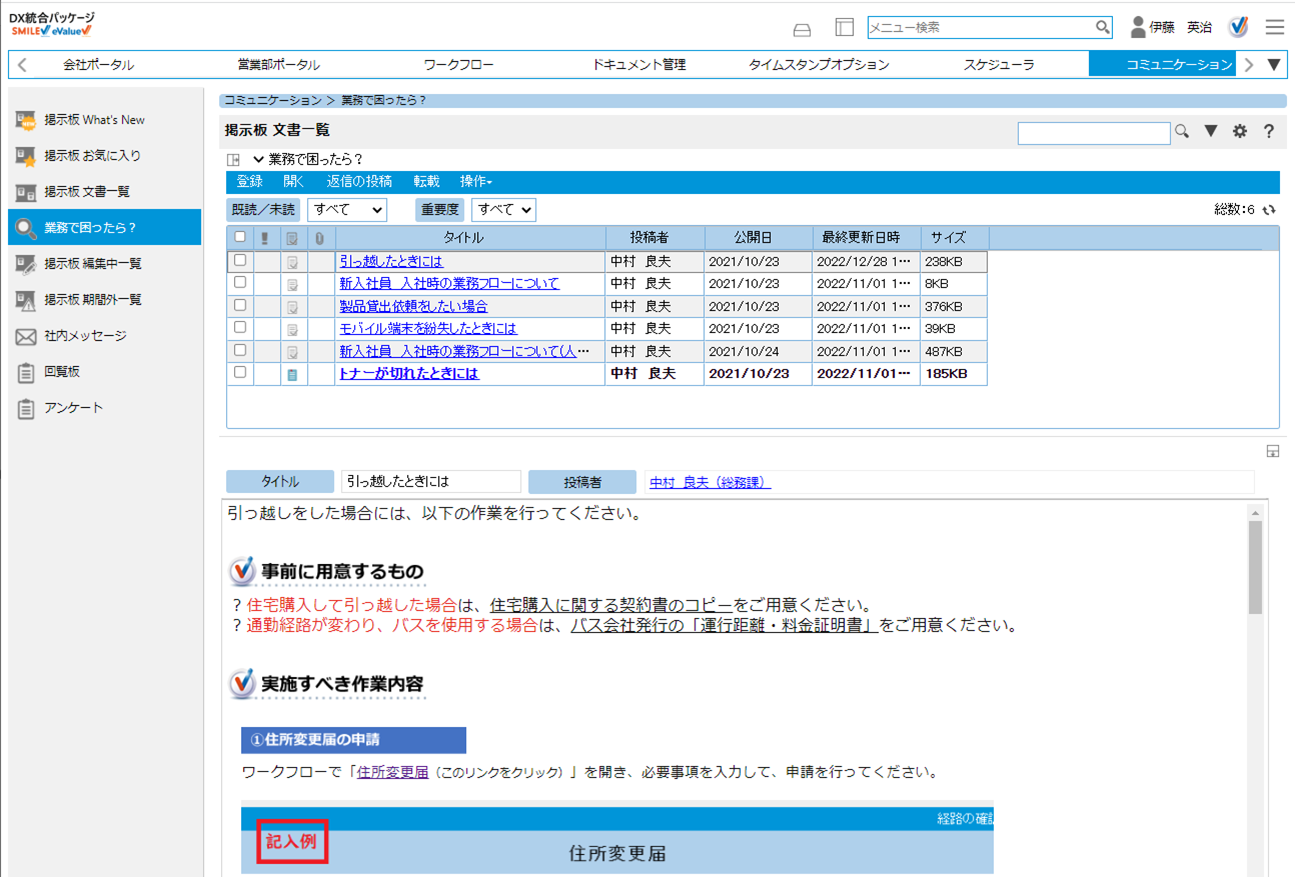1295x877 pixels.
Task: Click the preview pane vertical scrollbar thumb
Action: point(1255,567)
